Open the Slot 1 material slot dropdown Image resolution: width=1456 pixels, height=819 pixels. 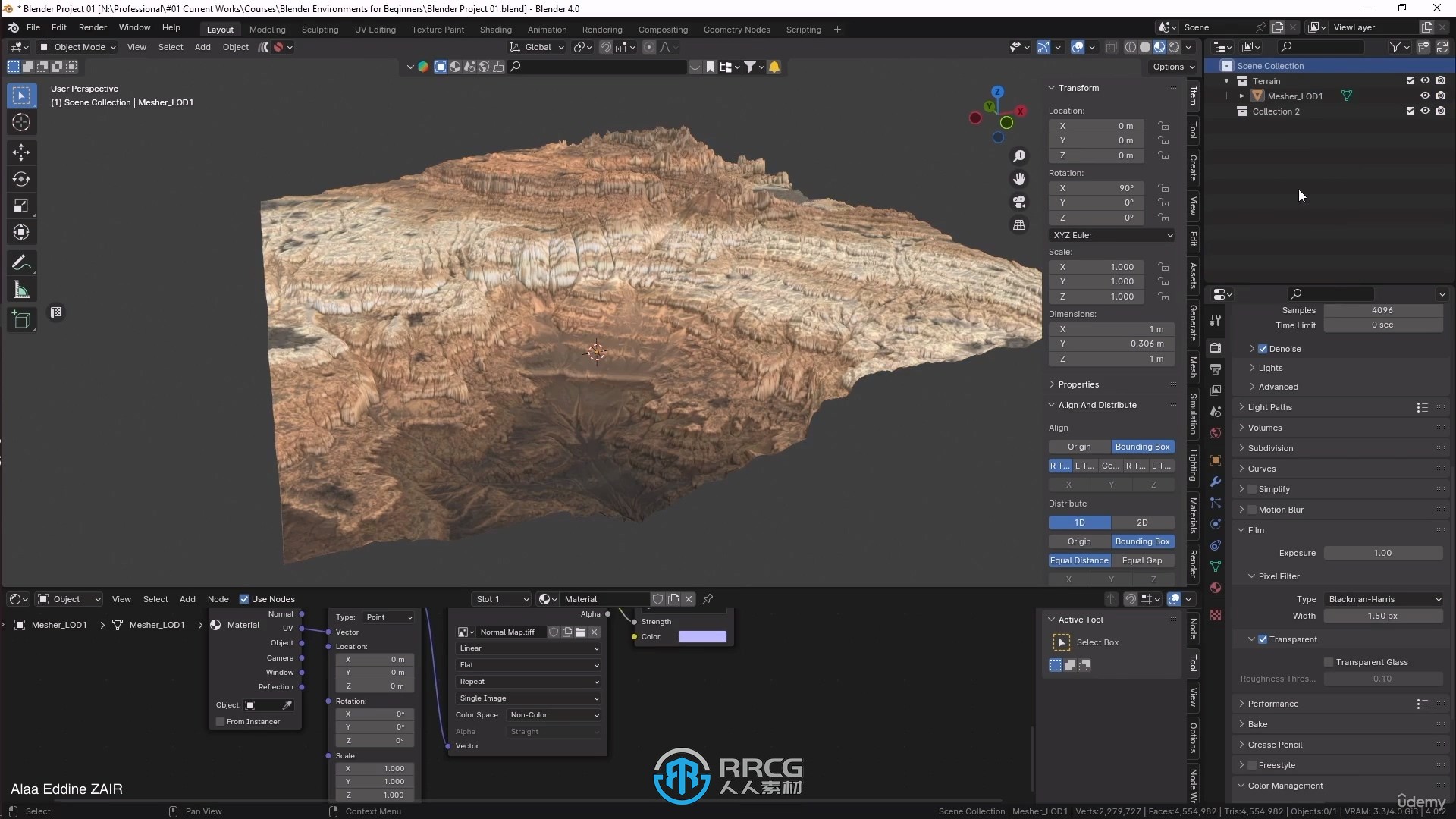(501, 599)
